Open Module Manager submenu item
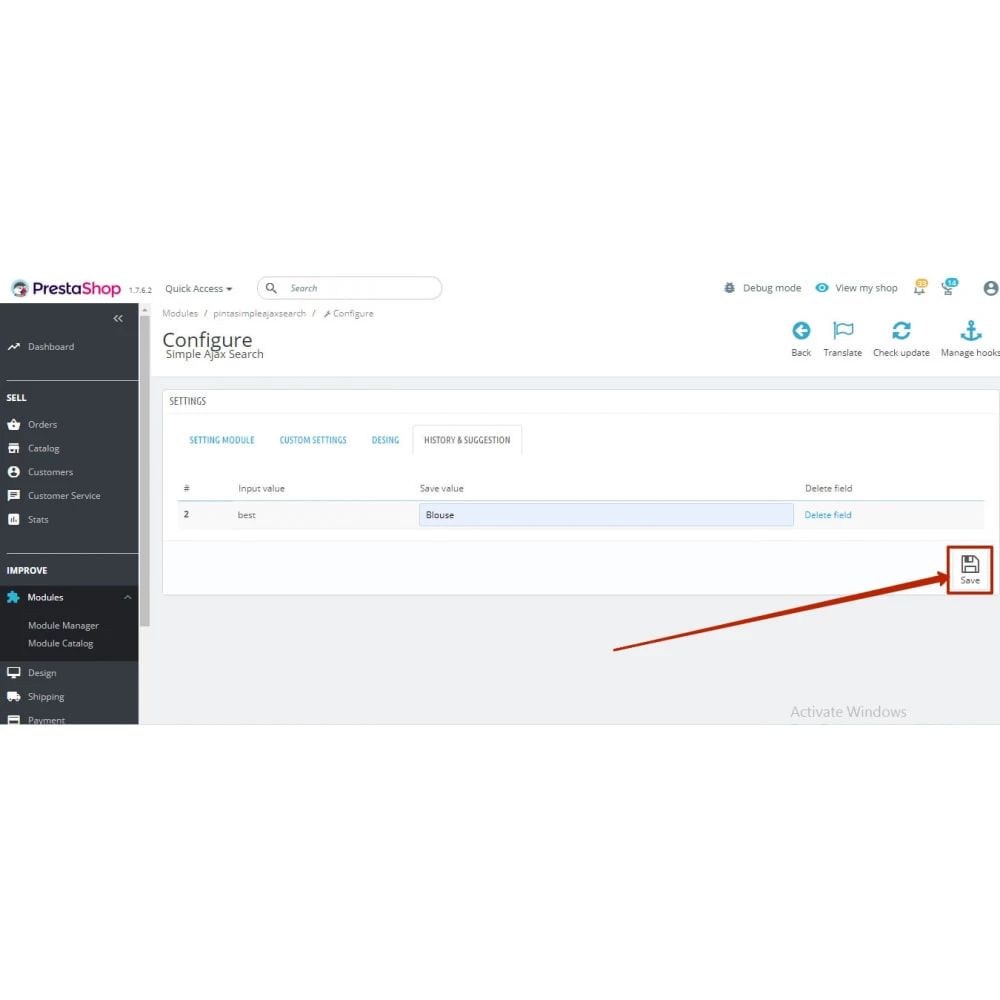Image resolution: width=1000 pixels, height=1000 pixels. point(63,626)
